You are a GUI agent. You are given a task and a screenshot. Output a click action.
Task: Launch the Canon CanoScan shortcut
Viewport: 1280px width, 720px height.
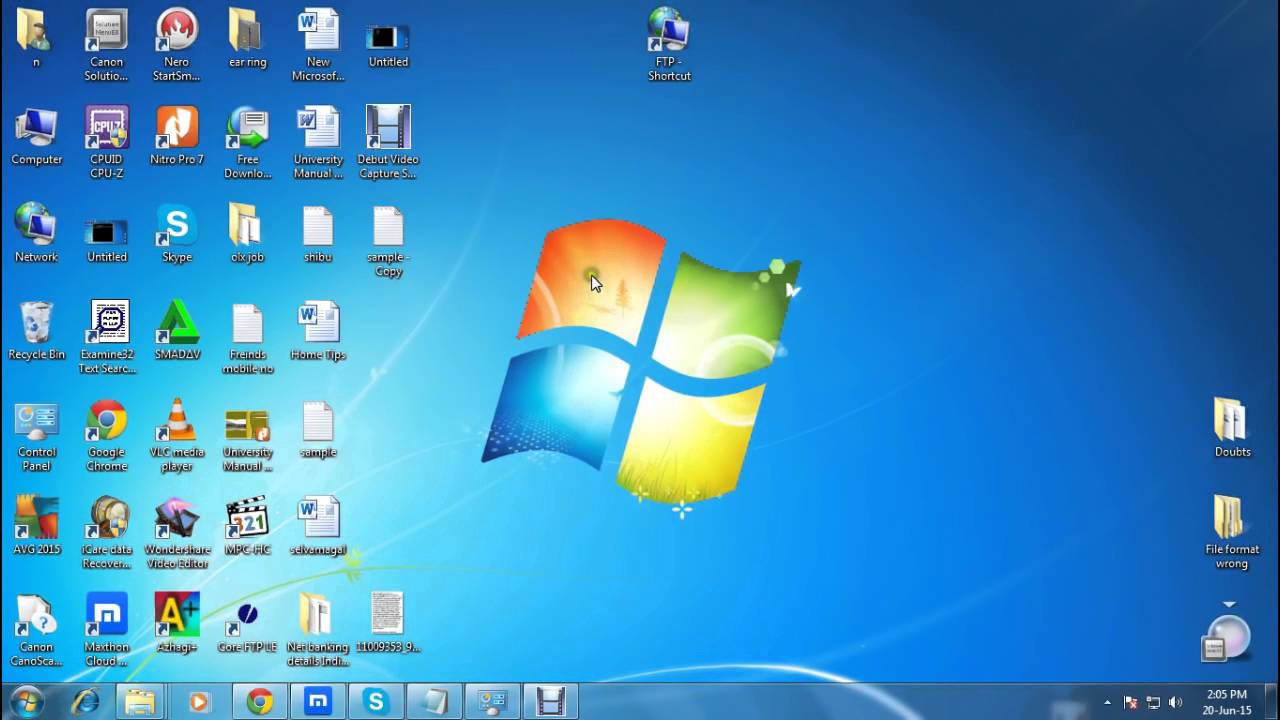click(36, 631)
